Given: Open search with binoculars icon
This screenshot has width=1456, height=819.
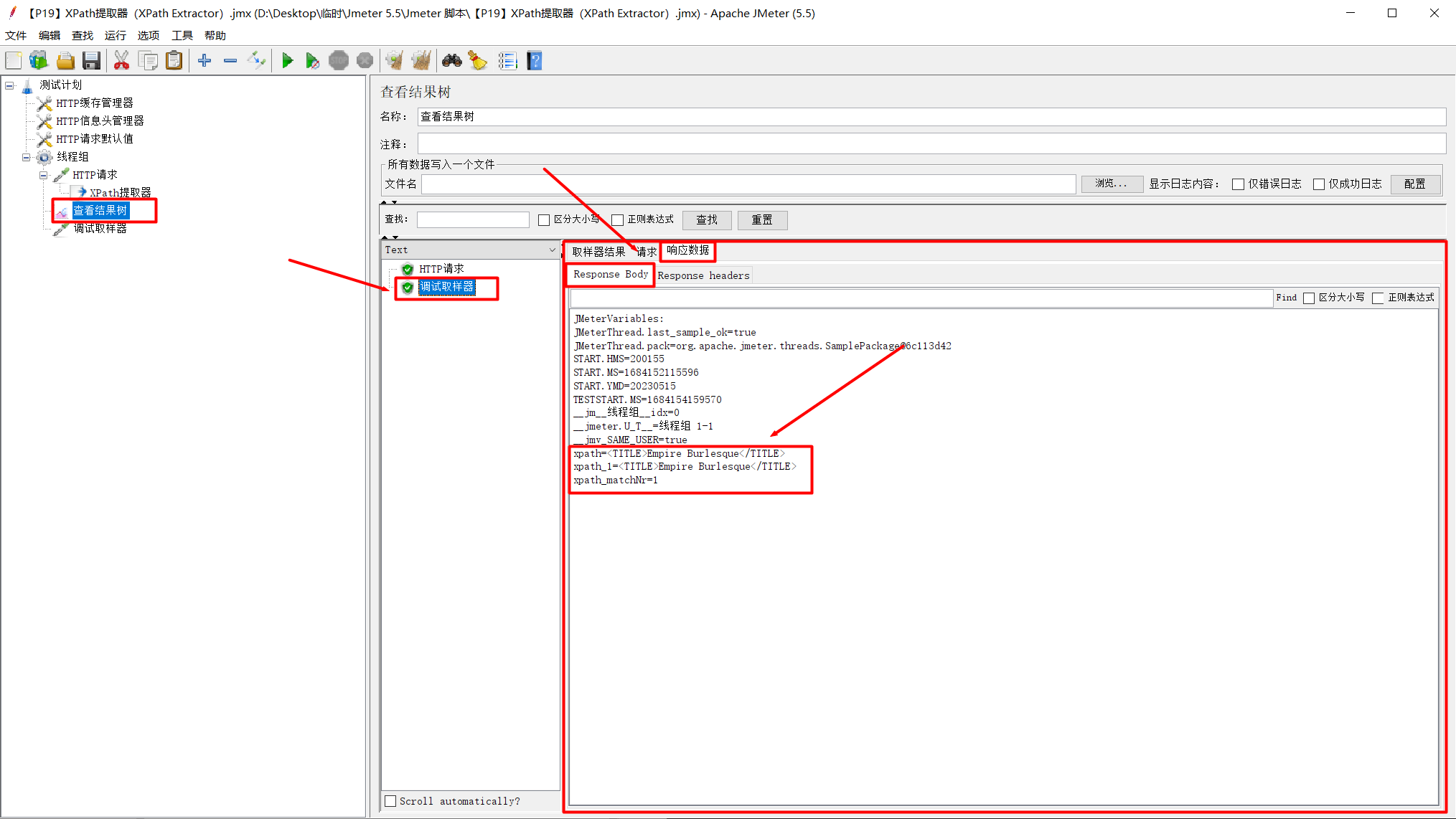Looking at the screenshot, I should point(452,60).
